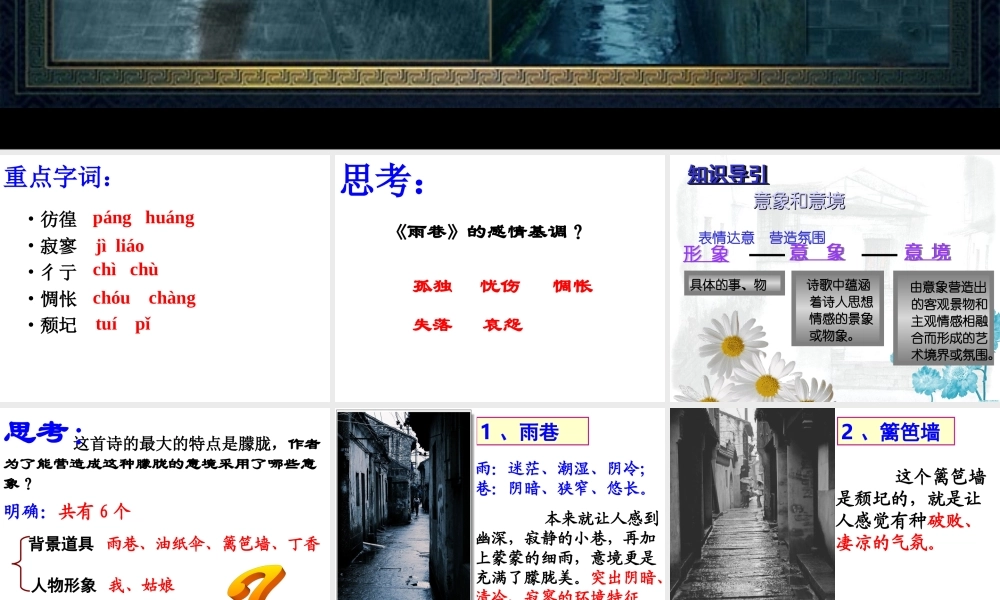1000x600 pixels.
Task: Click the grey 具体的事、物 box
Action: 734,285
